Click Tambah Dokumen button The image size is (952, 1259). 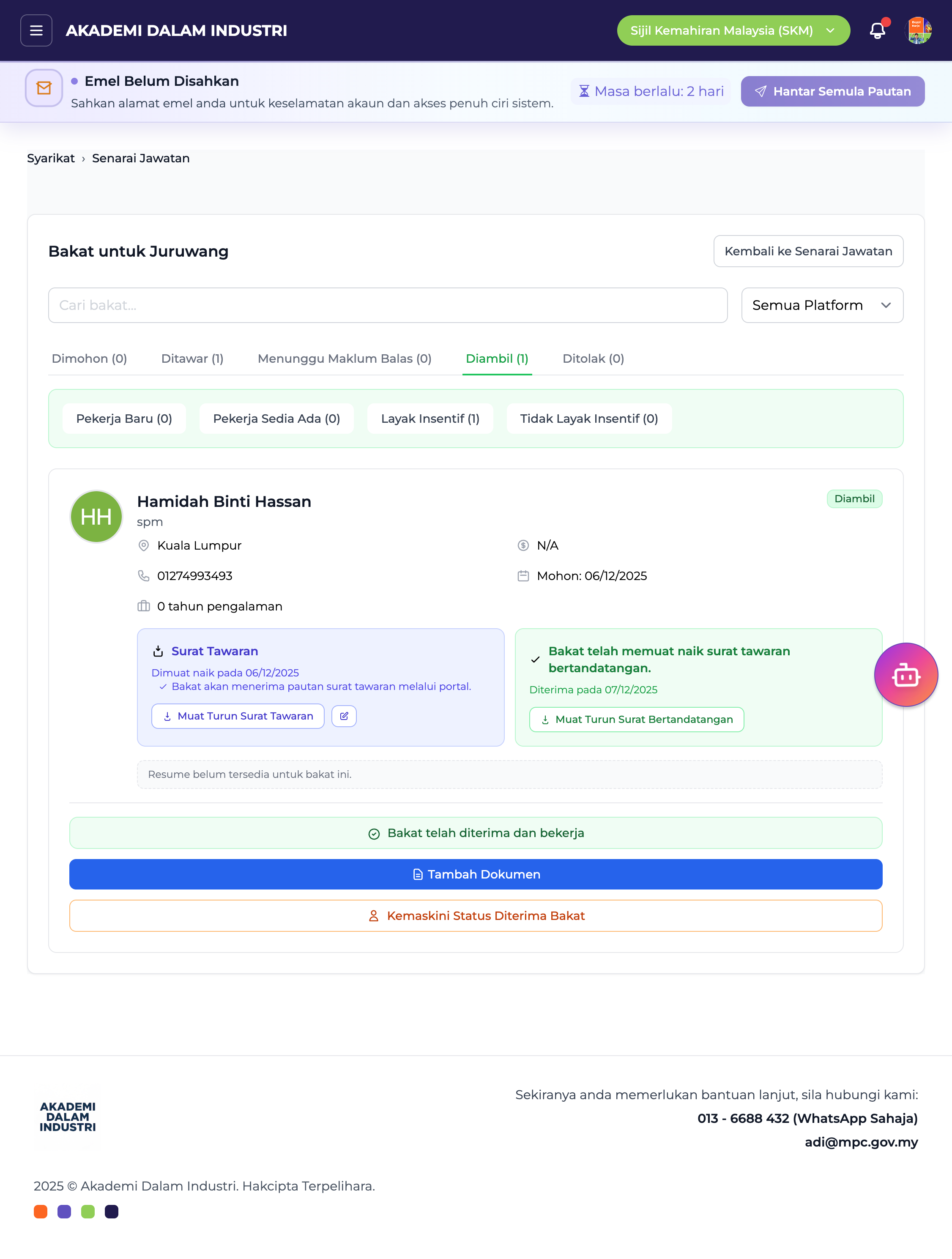click(476, 874)
